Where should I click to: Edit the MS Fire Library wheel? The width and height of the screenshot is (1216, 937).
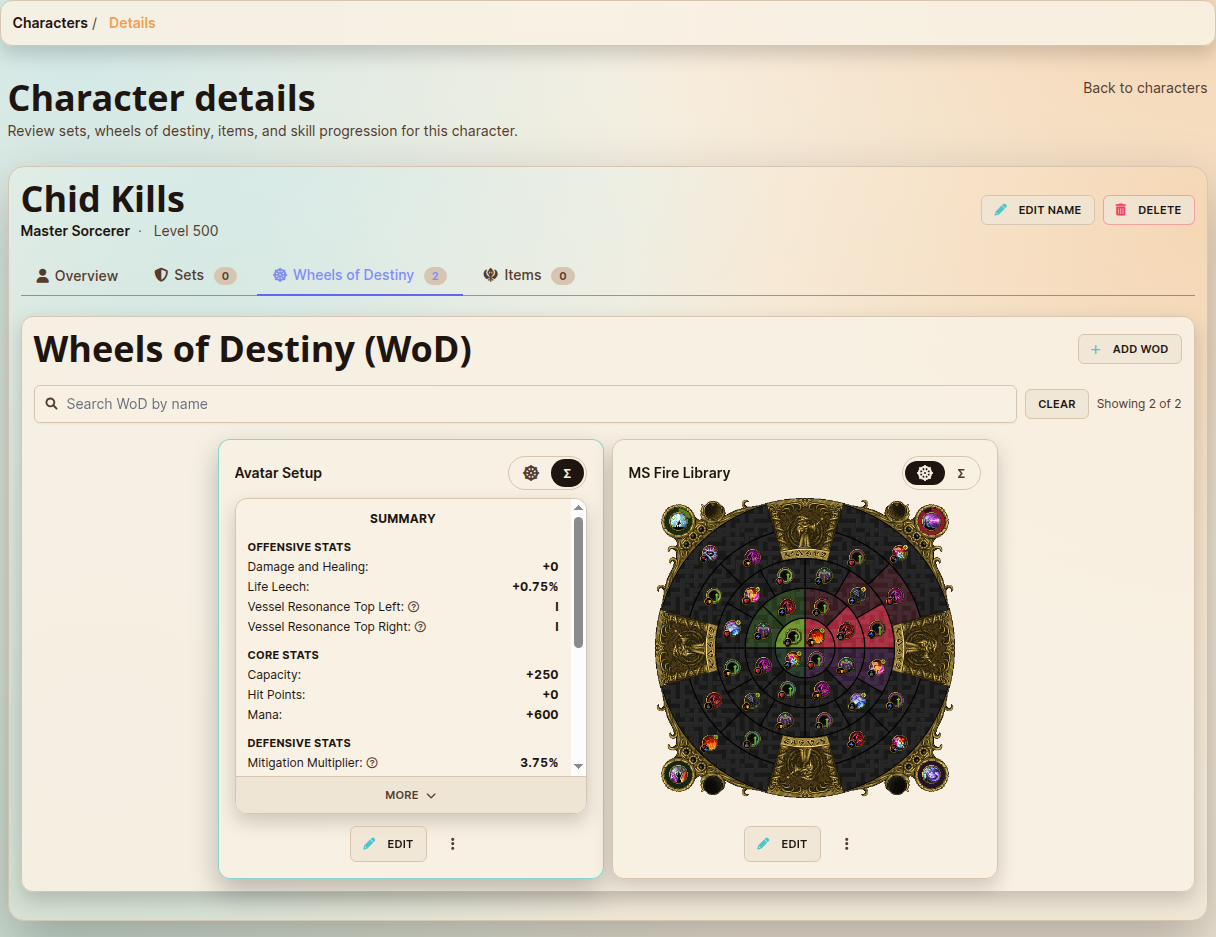(782, 844)
